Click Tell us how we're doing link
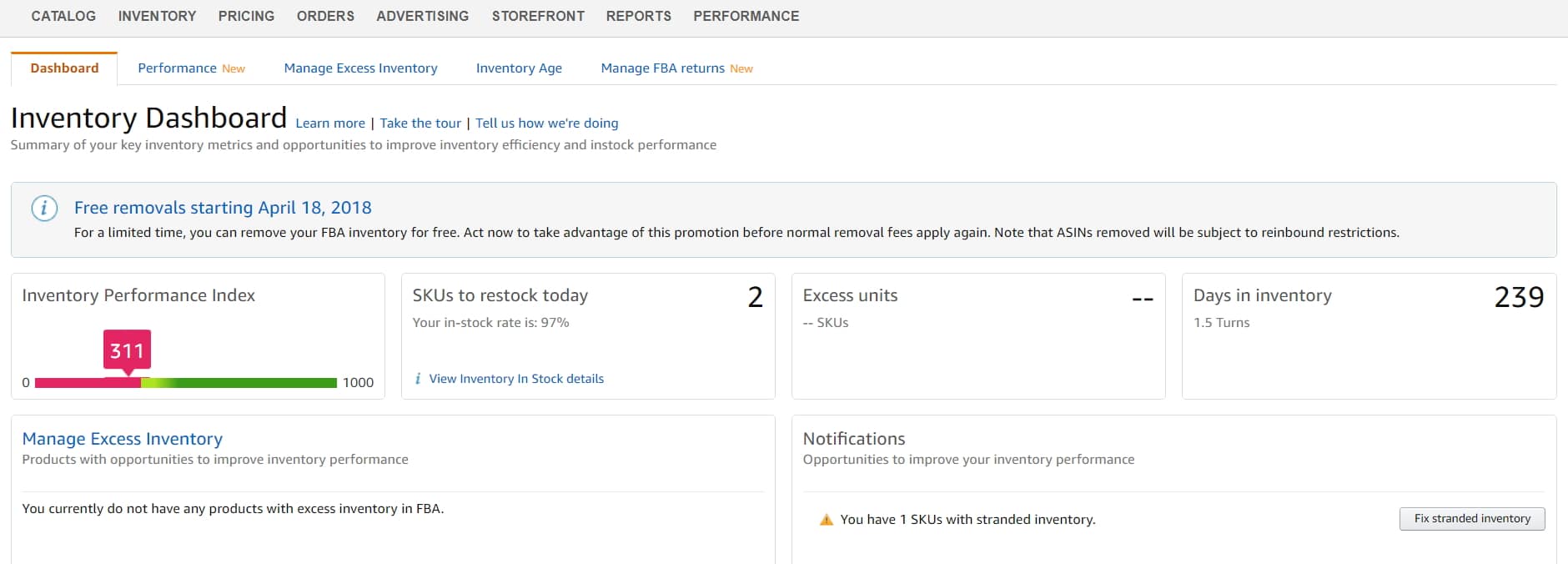This screenshot has height=564, width=1568. [x=547, y=123]
